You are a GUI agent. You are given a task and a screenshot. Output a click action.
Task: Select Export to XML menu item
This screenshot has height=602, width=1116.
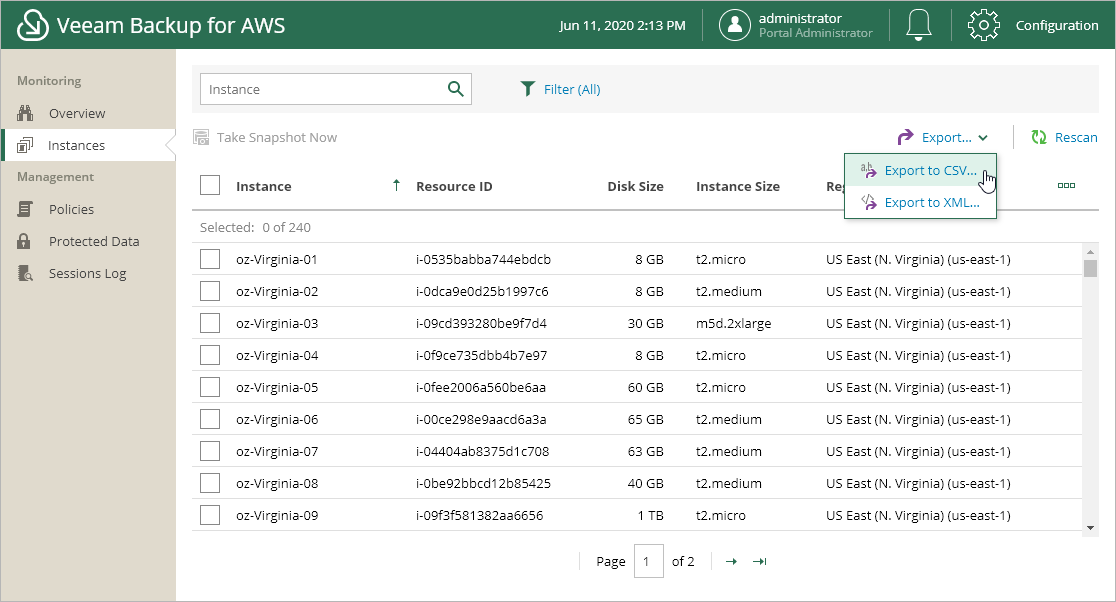(920, 202)
